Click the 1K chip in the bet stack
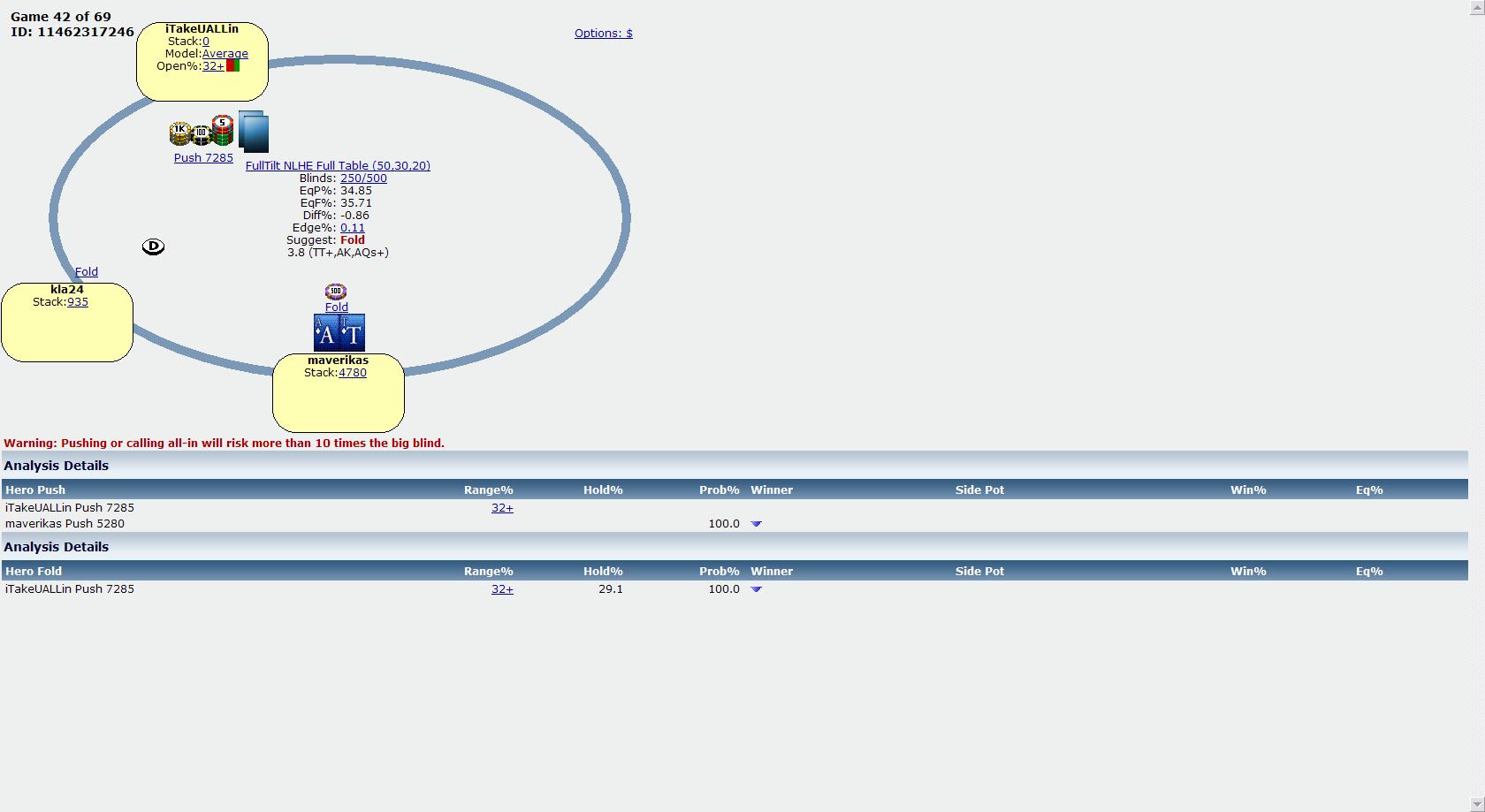Image resolution: width=1485 pixels, height=812 pixels. pyautogui.click(x=180, y=133)
